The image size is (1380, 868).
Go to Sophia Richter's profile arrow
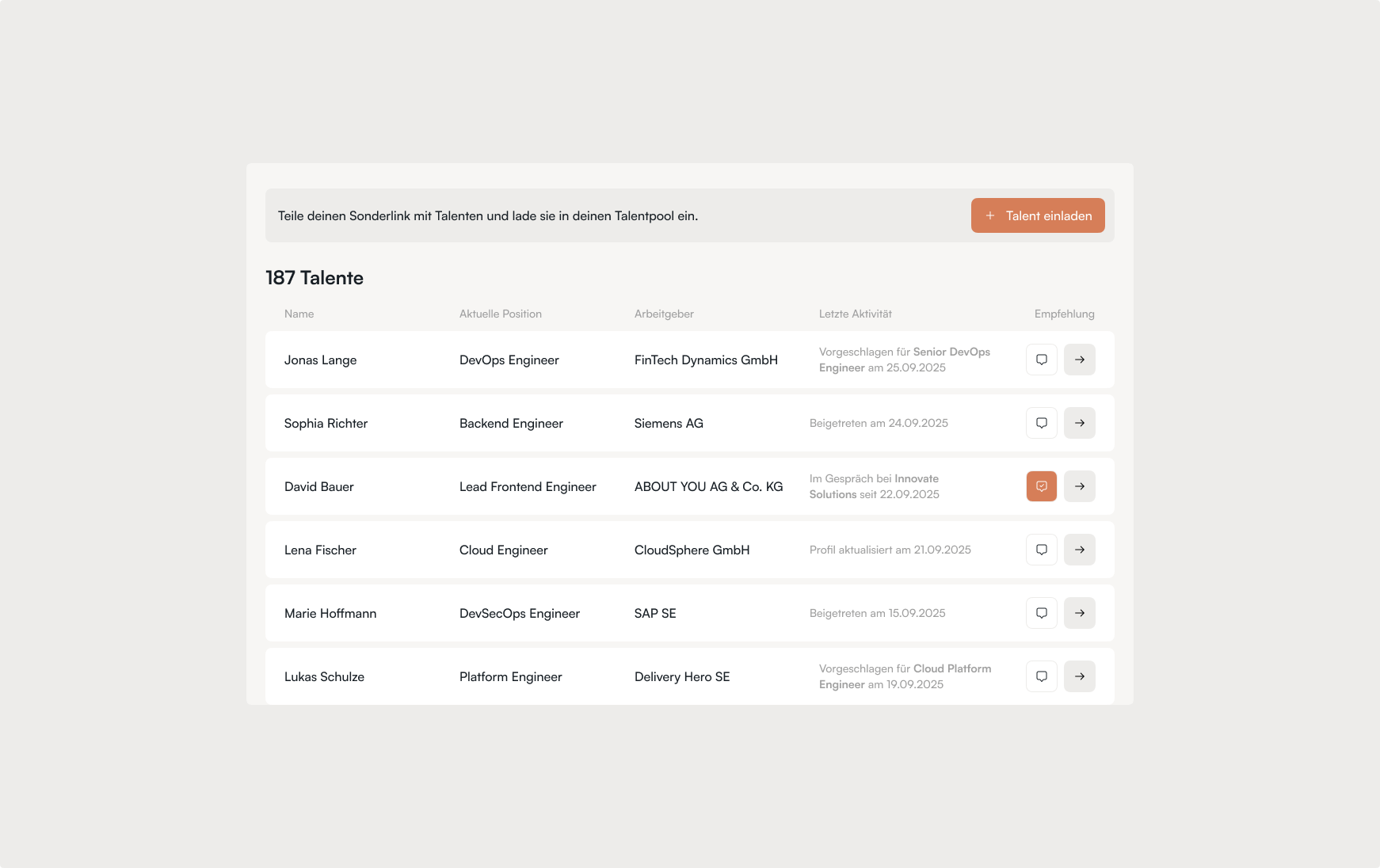pyautogui.click(x=1079, y=423)
